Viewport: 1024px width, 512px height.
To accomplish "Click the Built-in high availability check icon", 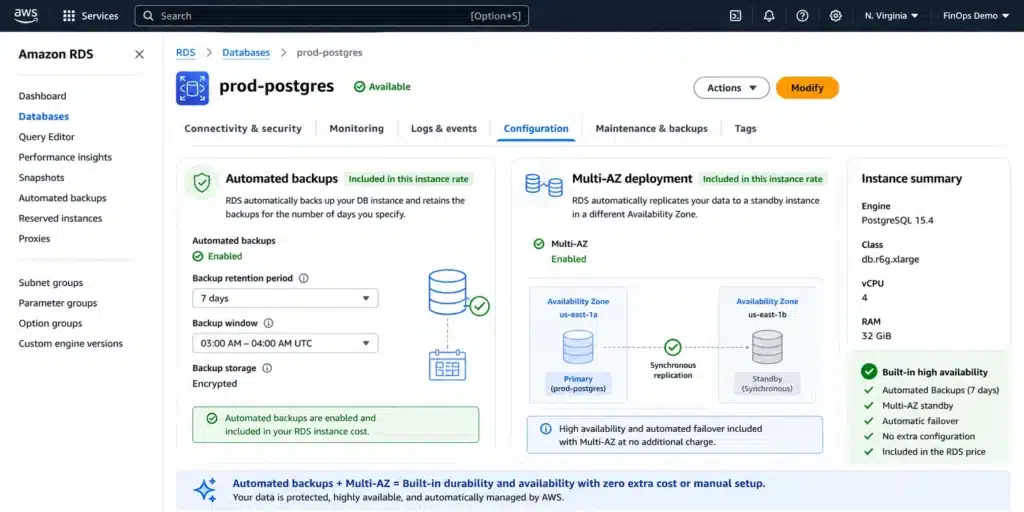I will point(869,372).
